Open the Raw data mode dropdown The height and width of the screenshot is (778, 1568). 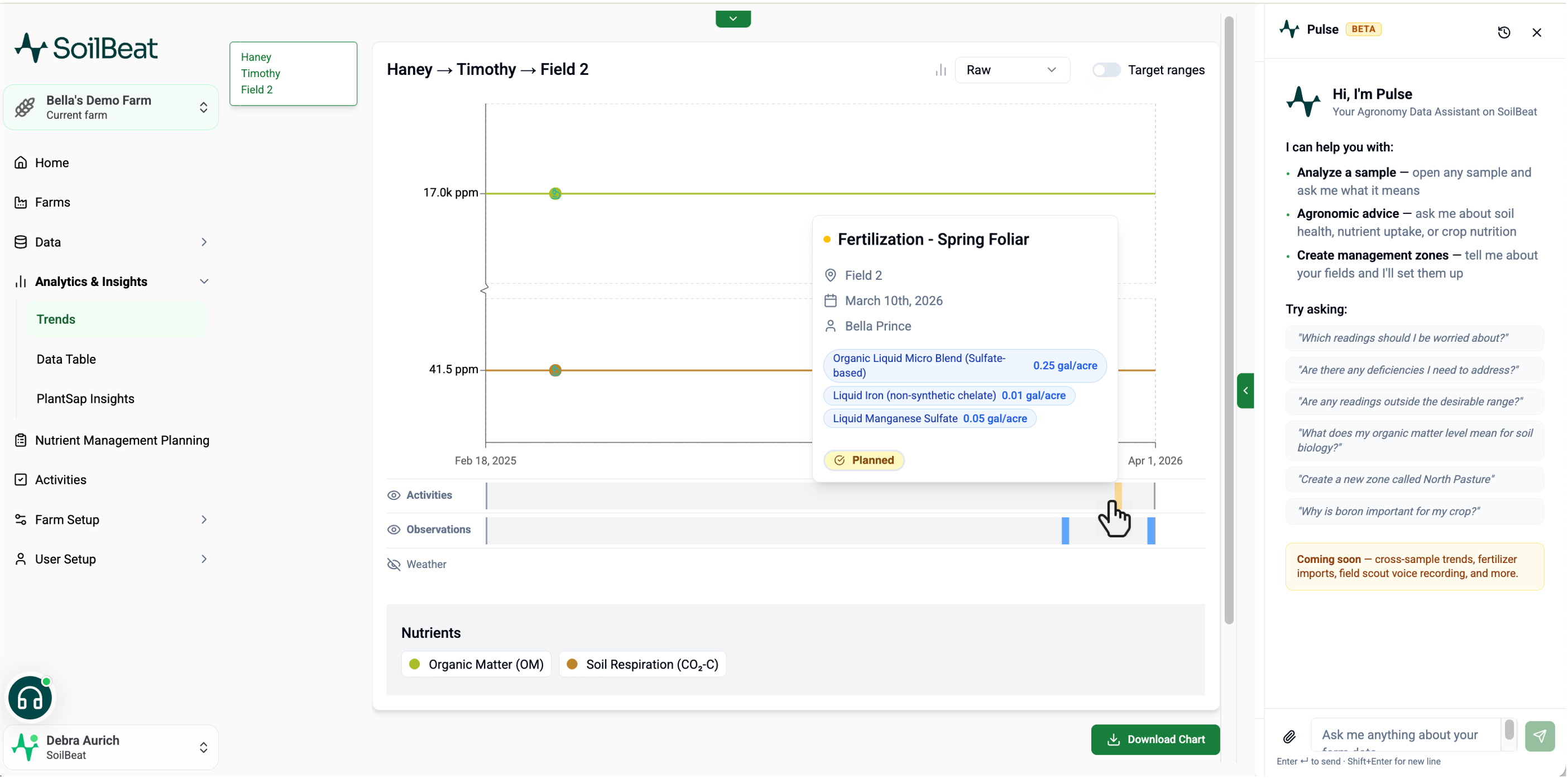click(x=1011, y=70)
